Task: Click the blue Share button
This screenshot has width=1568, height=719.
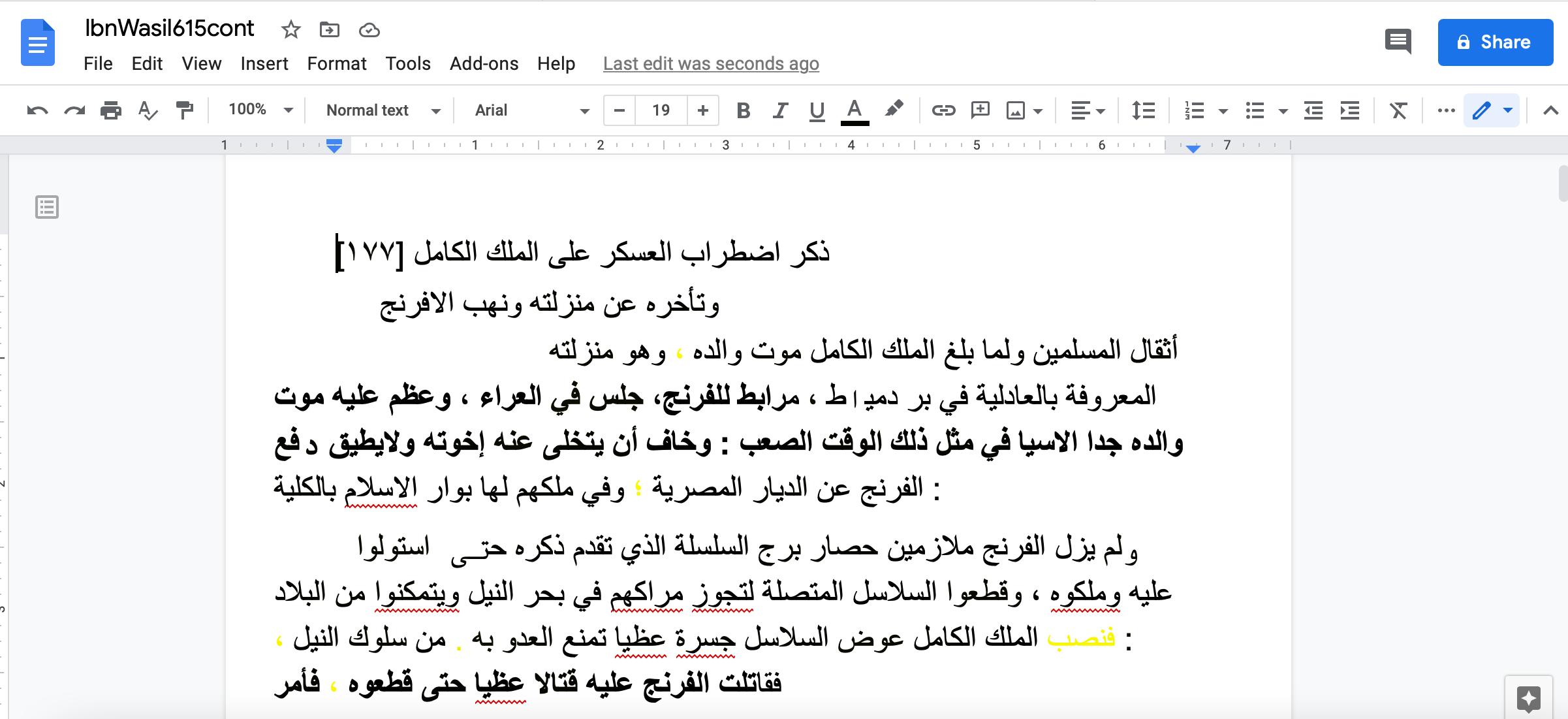Action: pyautogui.click(x=1495, y=42)
